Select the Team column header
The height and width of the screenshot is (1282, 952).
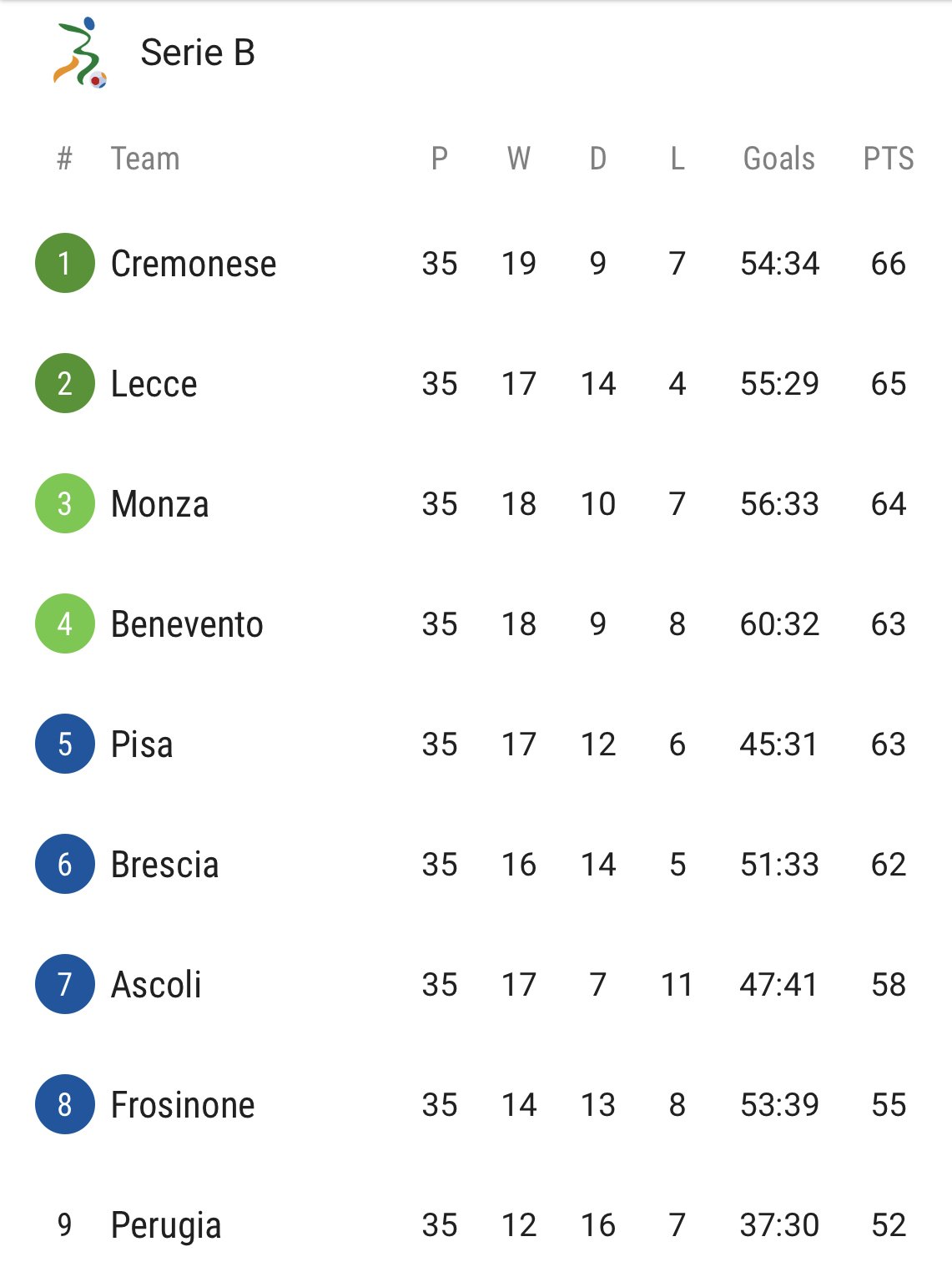click(x=145, y=159)
